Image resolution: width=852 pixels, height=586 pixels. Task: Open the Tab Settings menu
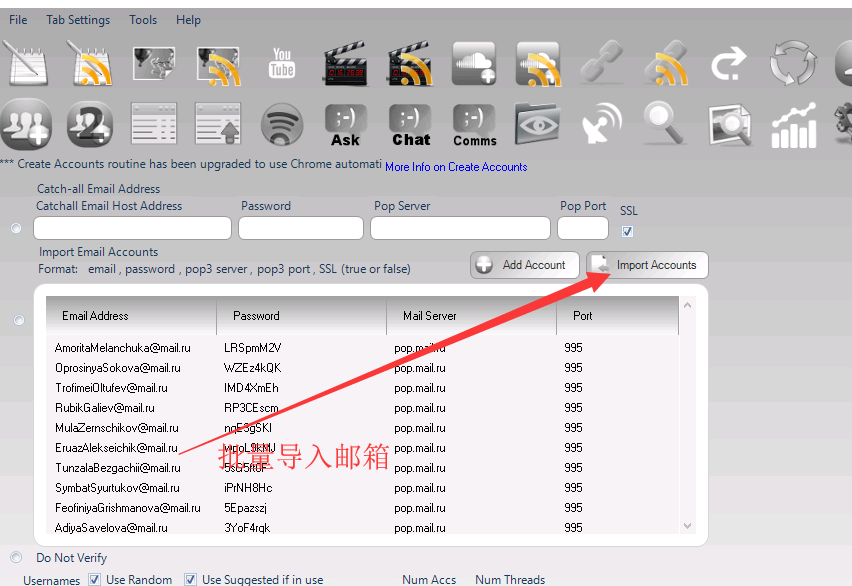[78, 19]
